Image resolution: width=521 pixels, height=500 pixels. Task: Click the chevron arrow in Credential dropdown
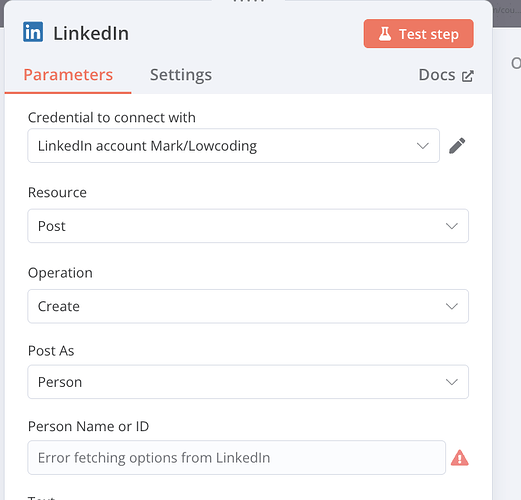click(x=423, y=146)
